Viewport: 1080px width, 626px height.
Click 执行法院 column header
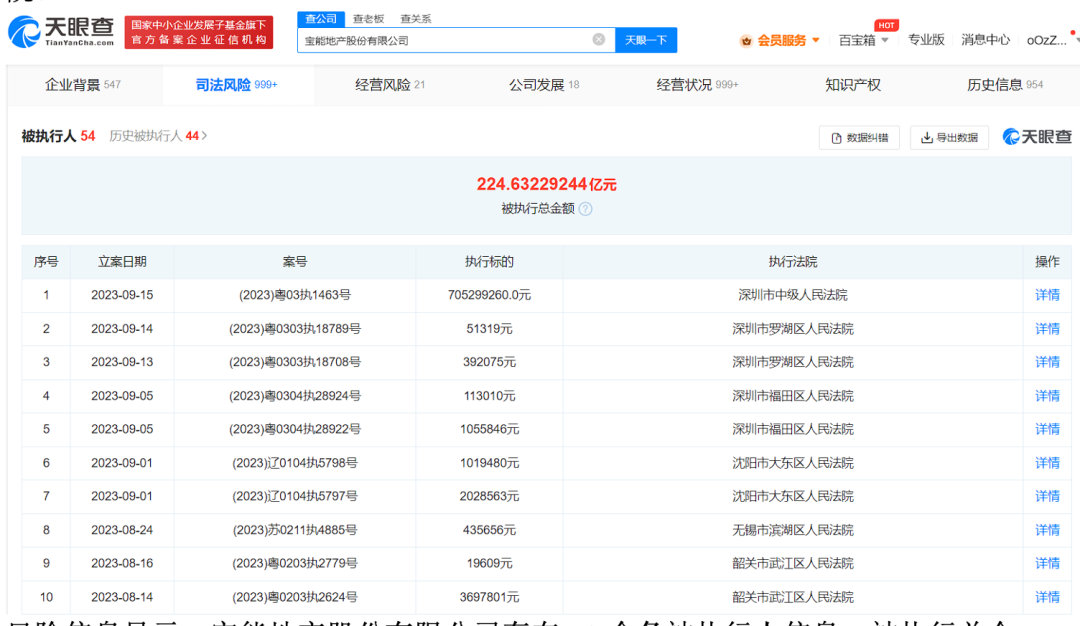(793, 262)
